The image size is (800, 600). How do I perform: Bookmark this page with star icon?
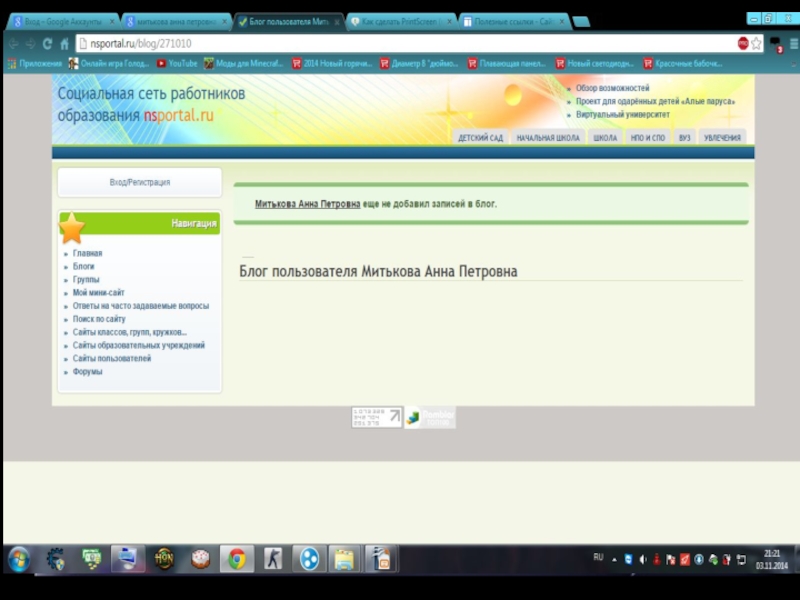pos(757,43)
